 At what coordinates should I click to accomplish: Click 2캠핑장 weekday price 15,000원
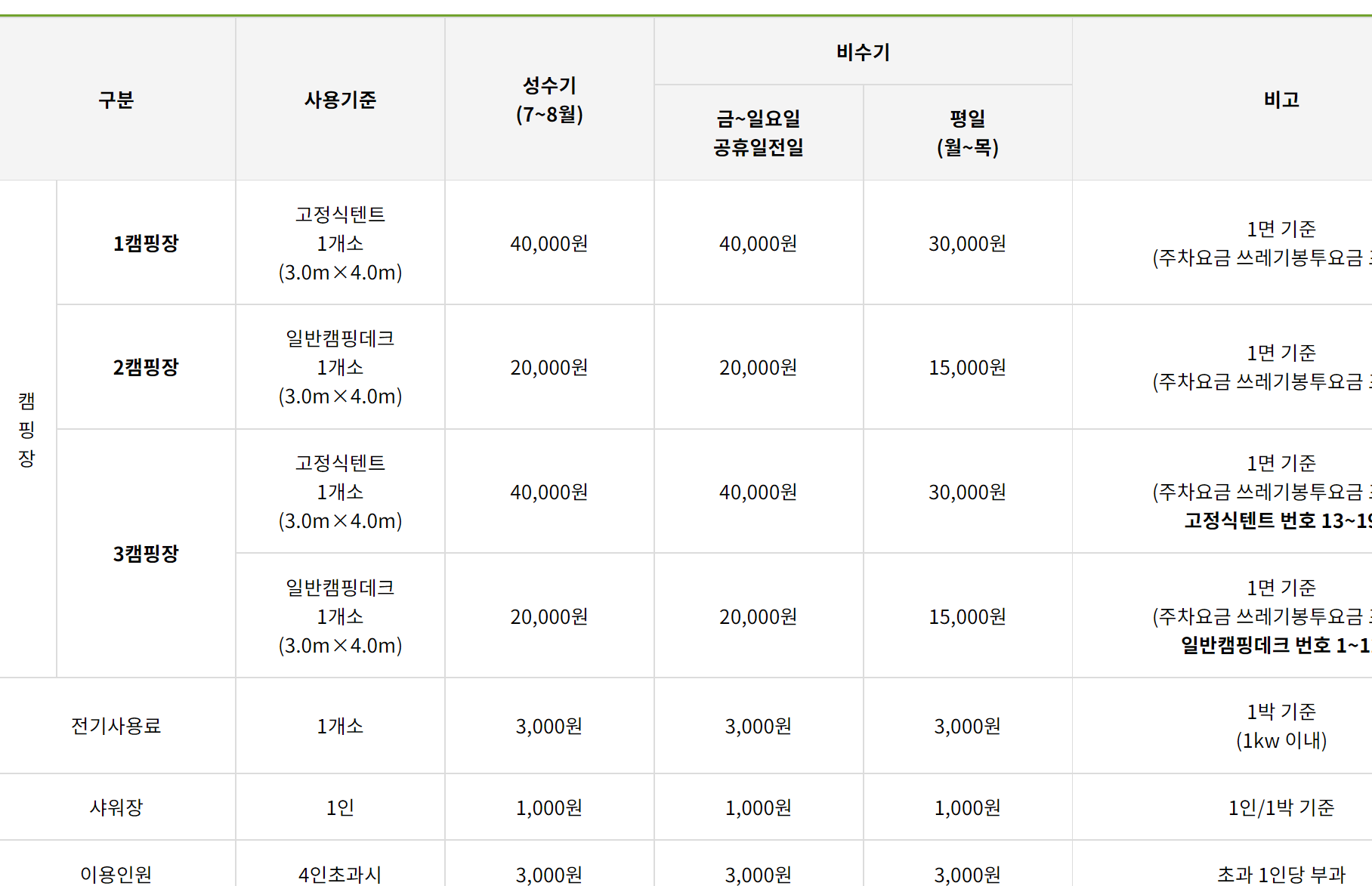968,367
